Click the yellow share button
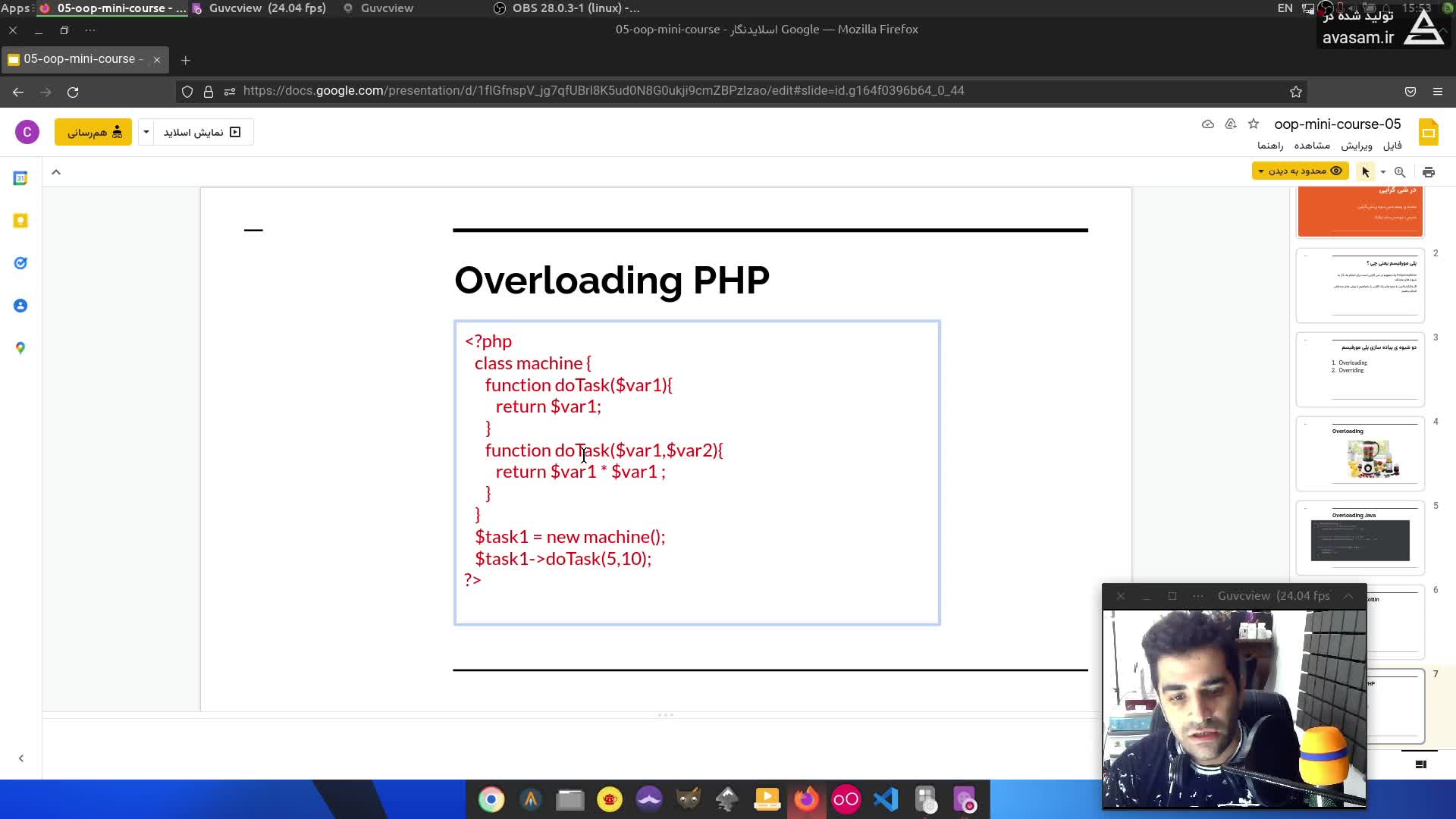The width and height of the screenshot is (1456, 819). [93, 132]
